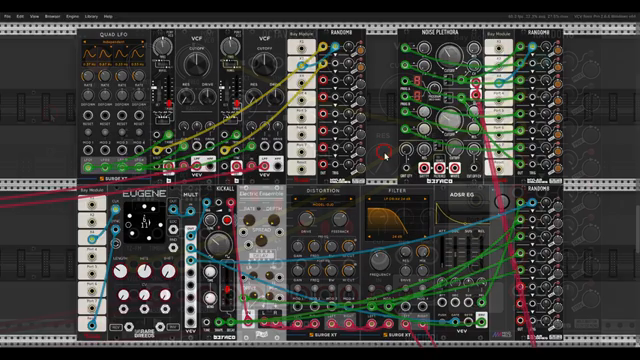Click the Noise Plethora PROG A digit display
The width and height of the screenshot is (640, 360).
(x=417, y=80)
